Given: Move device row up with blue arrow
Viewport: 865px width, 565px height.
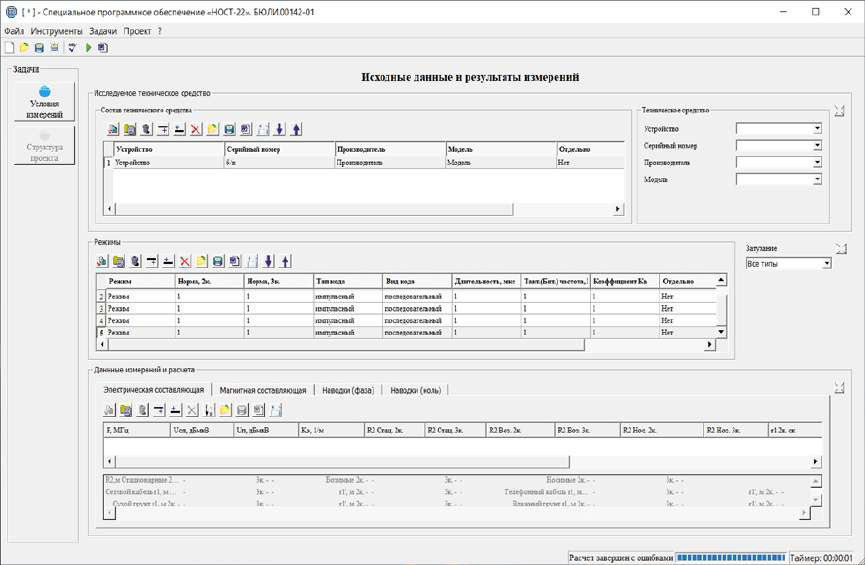Looking at the screenshot, I should pos(296,130).
